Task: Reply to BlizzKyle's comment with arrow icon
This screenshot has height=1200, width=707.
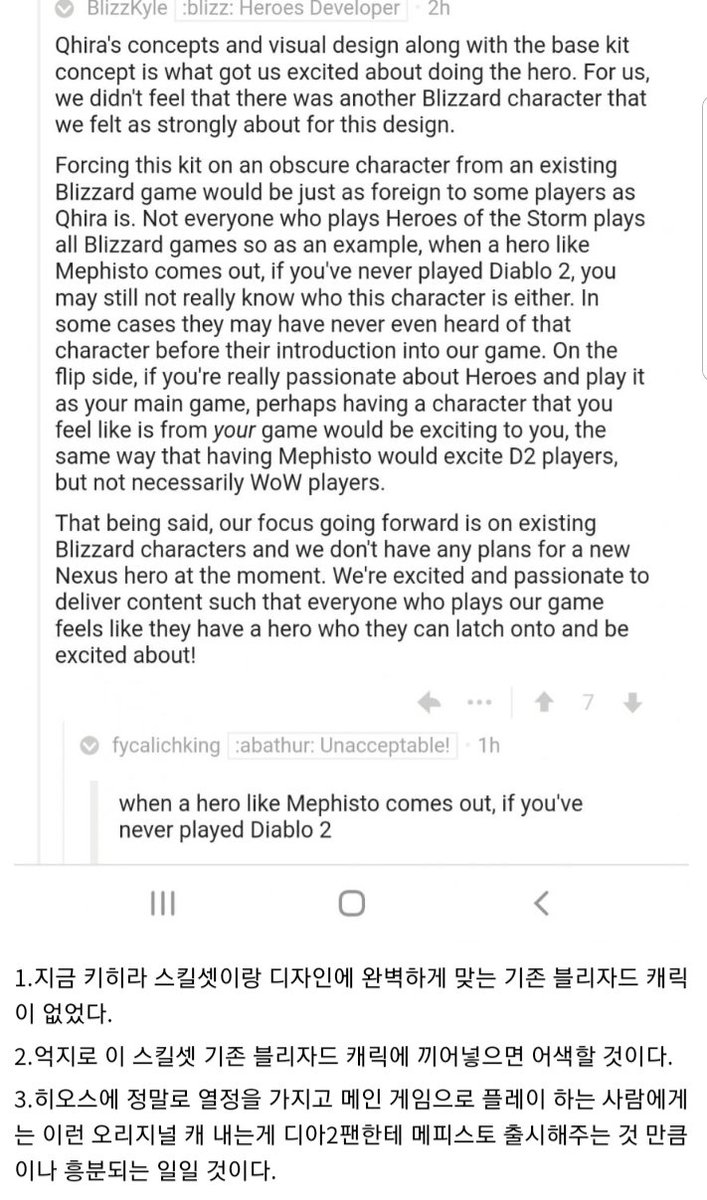Action: (x=429, y=703)
